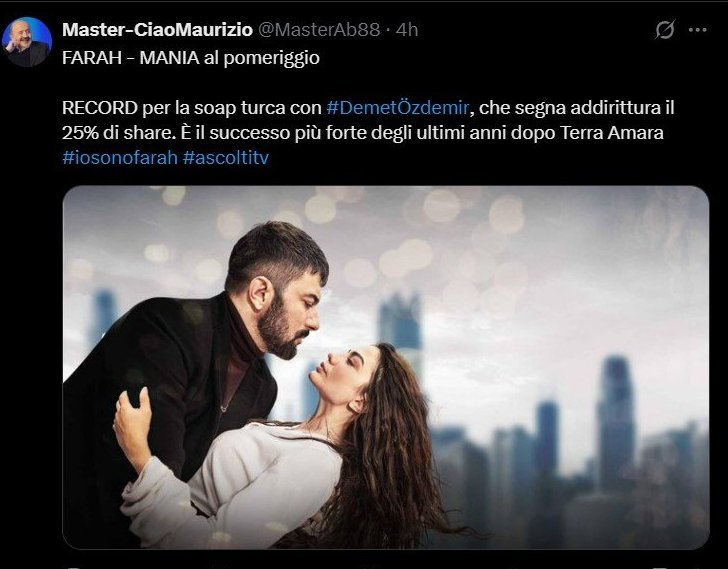
Task: Open the Grok explain-post icon
Action: tap(664, 30)
